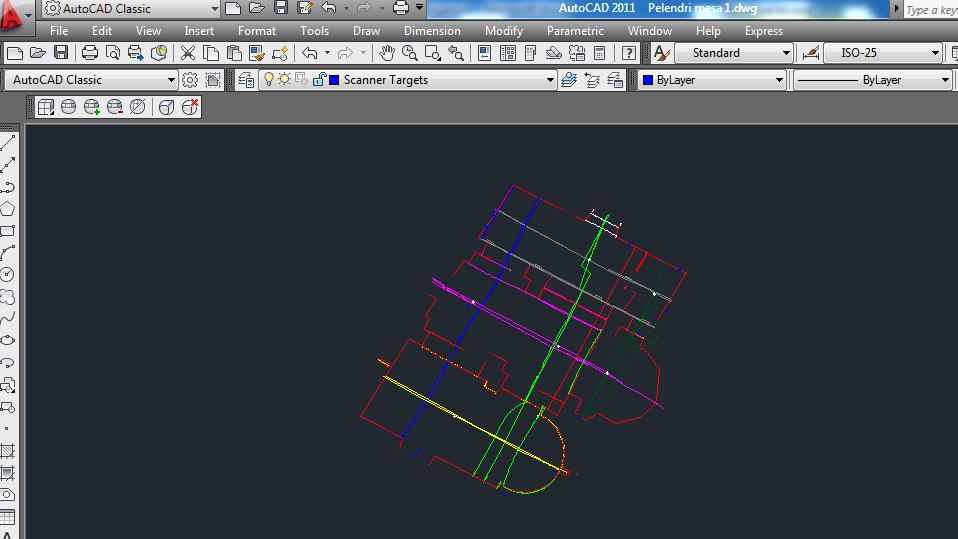The image size is (958, 539).
Task: Open the undo history dropdown arrow
Action: click(327, 53)
